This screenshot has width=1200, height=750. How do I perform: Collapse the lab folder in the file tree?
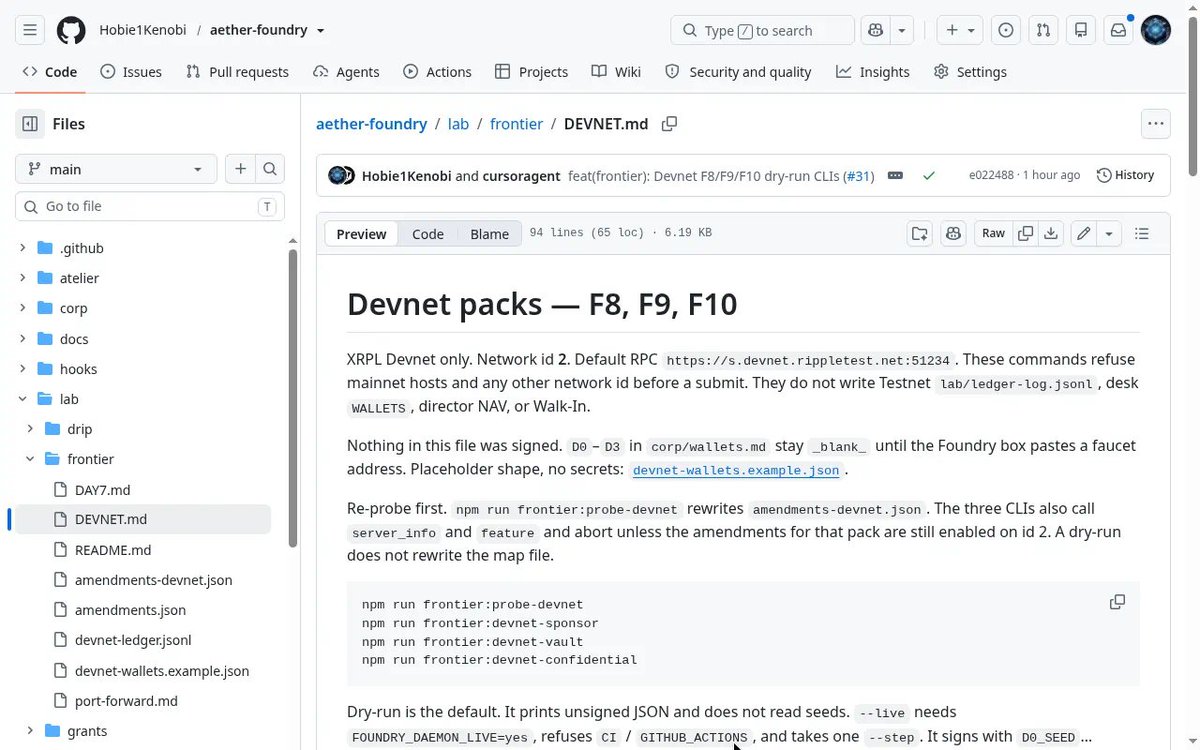point(22,399)
